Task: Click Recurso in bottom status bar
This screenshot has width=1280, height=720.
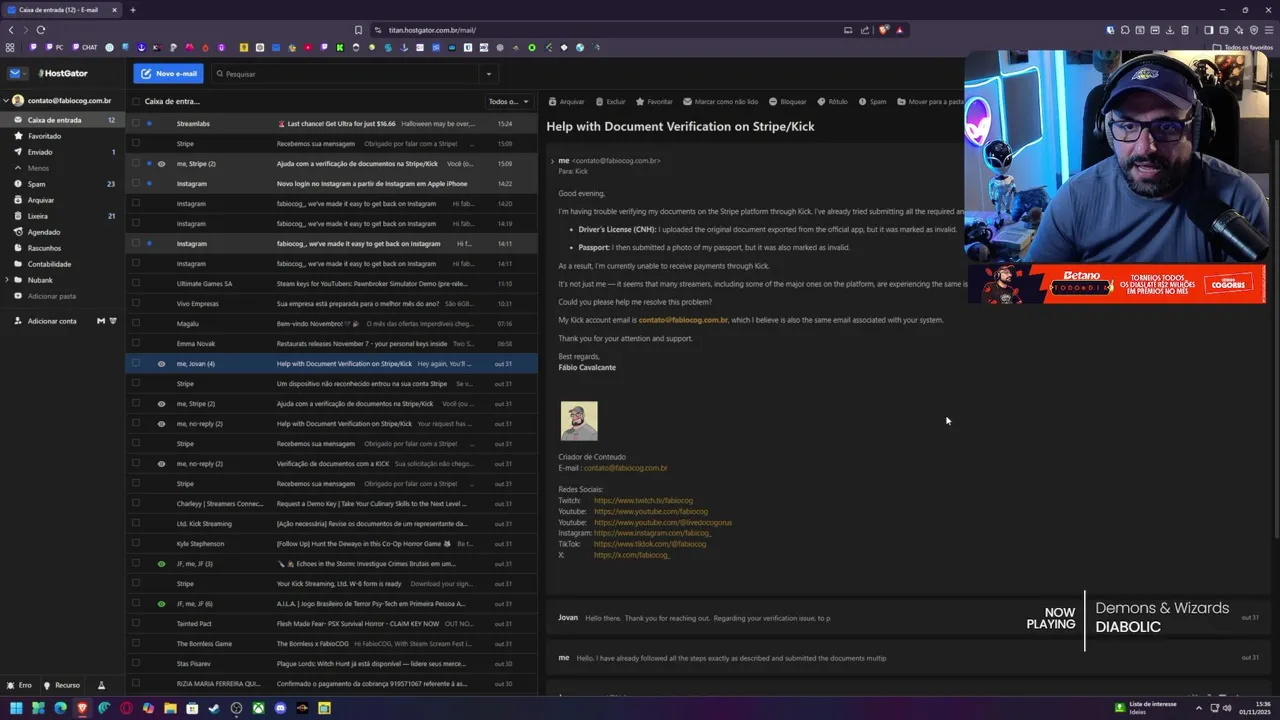Action: coord(62,685)
